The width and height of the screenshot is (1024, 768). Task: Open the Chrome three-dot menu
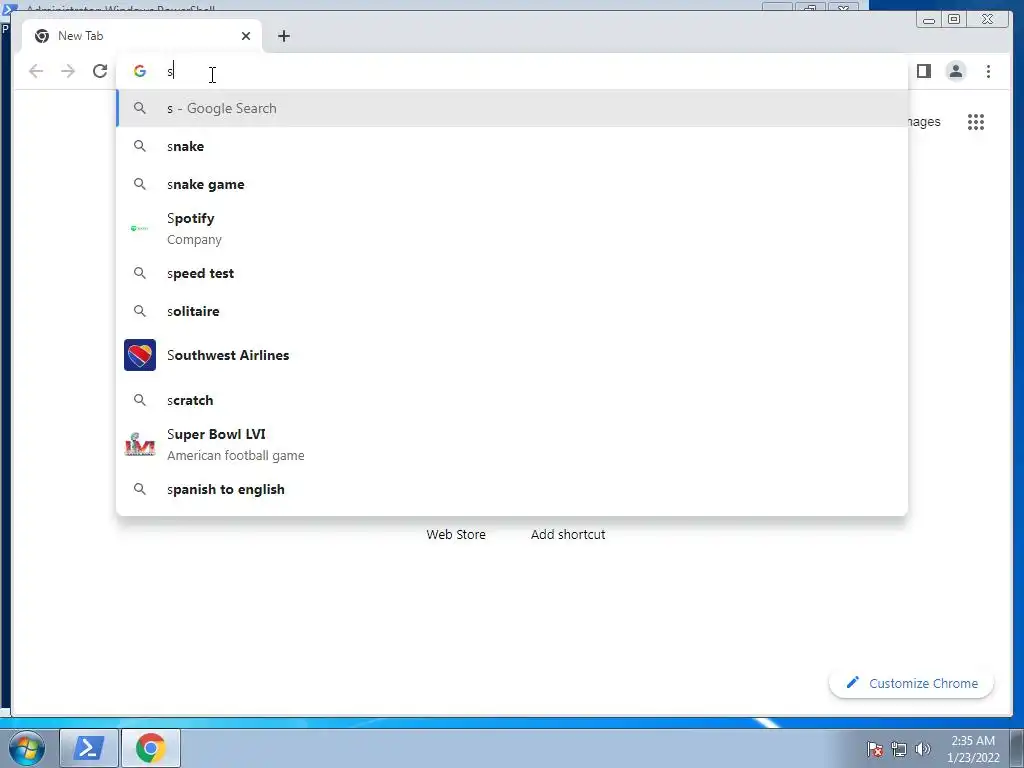(x=988, y=71)
